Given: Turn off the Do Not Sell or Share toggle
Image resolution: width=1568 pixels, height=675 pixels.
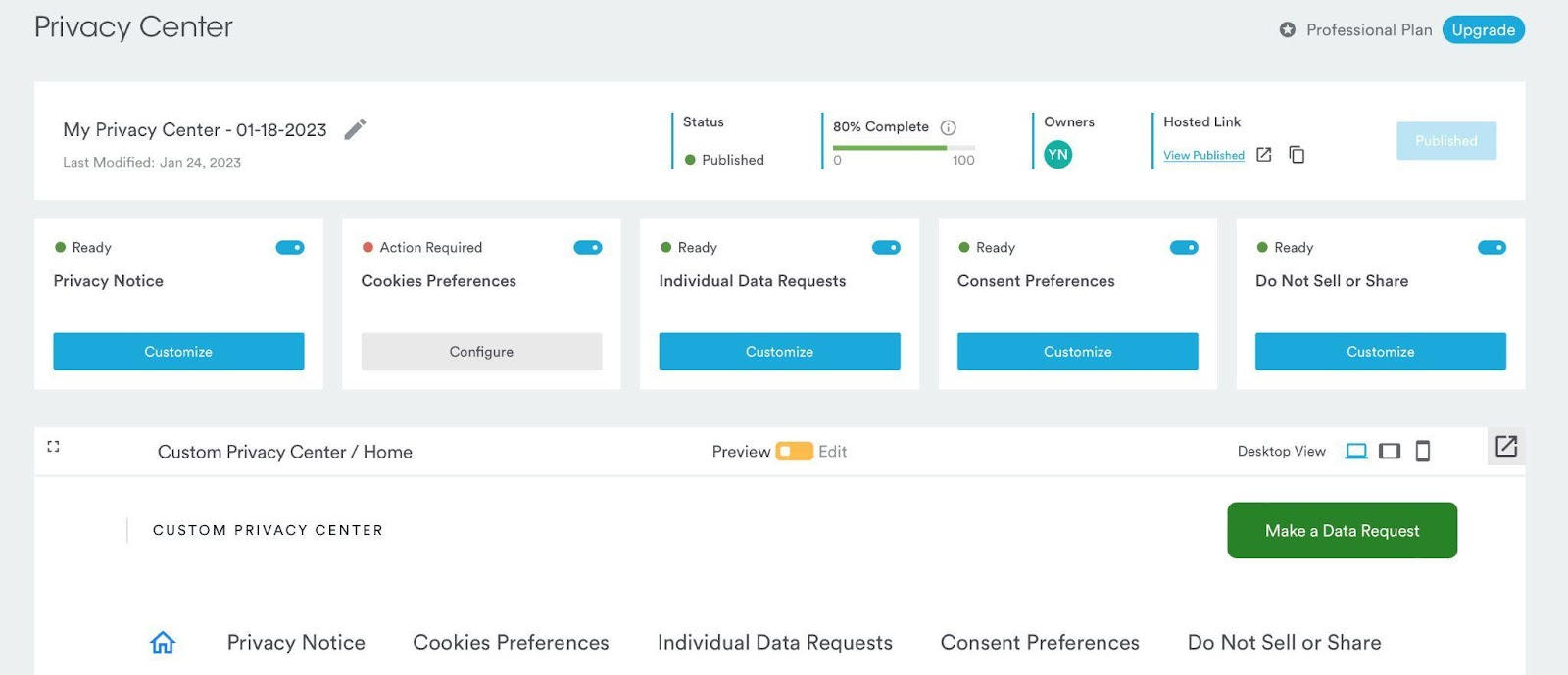Looking at the screenshot, I should (x=1492, y=248).
